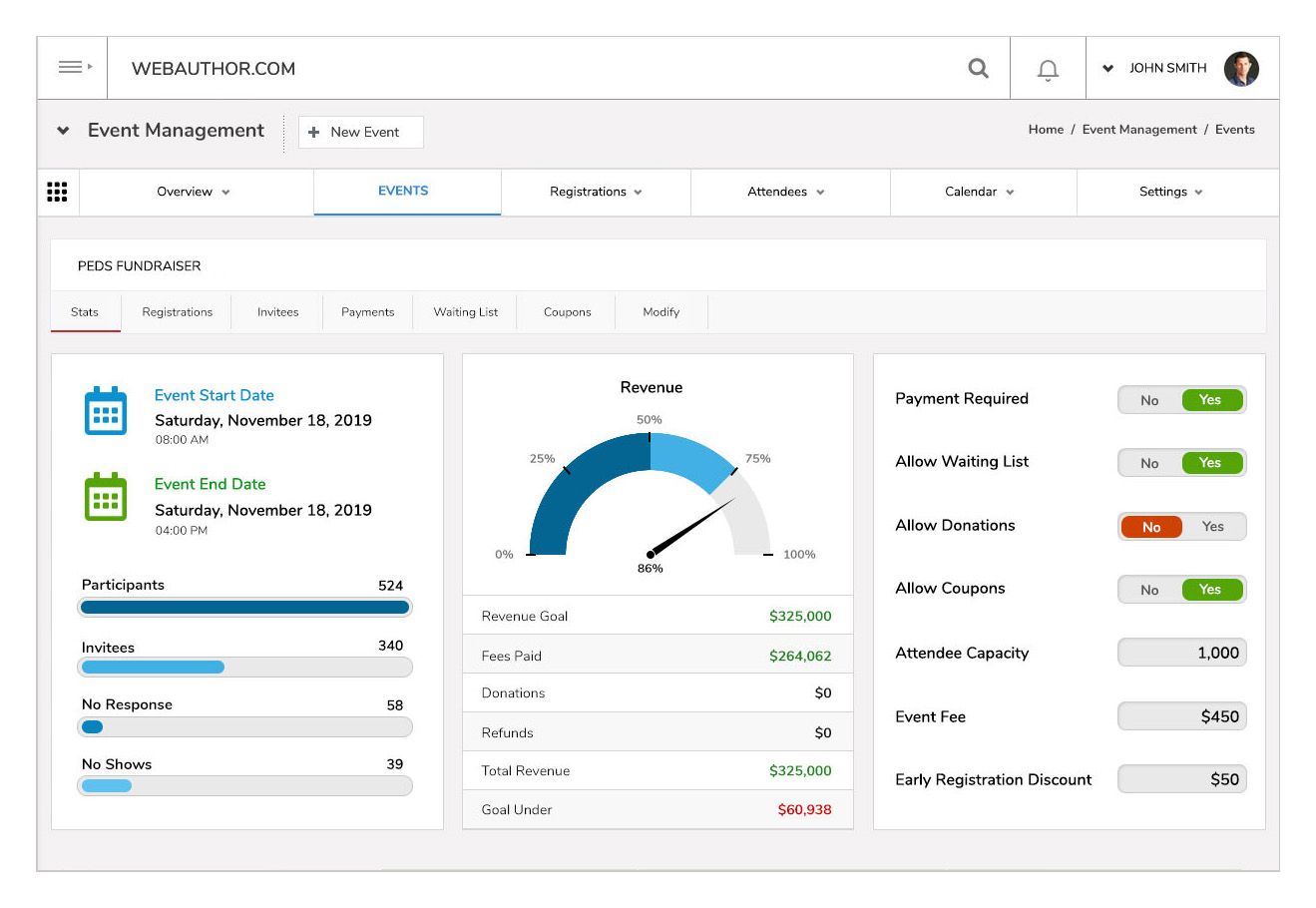Click the green Event End Date calendar icon
The width and height of the screenshot is (1316, 908).
[106, 497]
